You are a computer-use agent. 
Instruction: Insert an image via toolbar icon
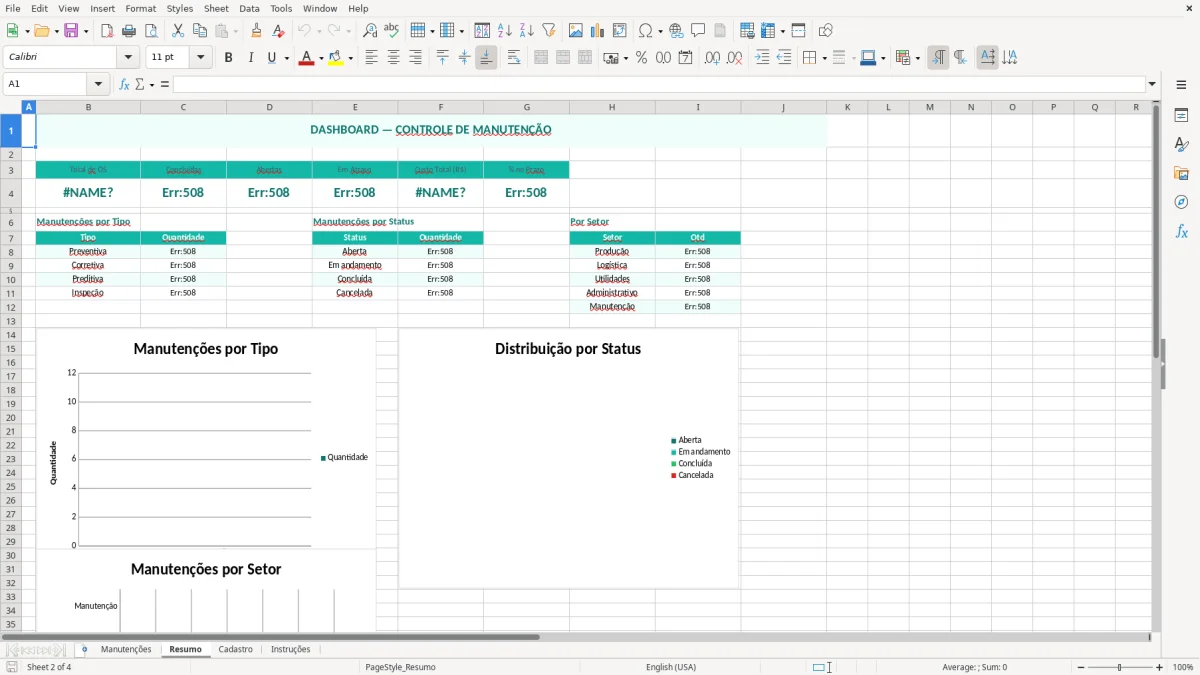[576, 31]
